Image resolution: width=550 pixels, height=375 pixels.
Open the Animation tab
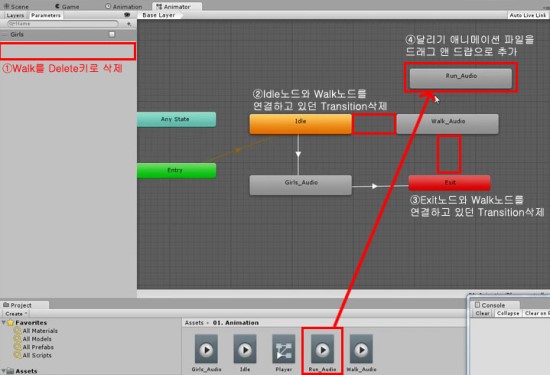(x=124, y=6)
